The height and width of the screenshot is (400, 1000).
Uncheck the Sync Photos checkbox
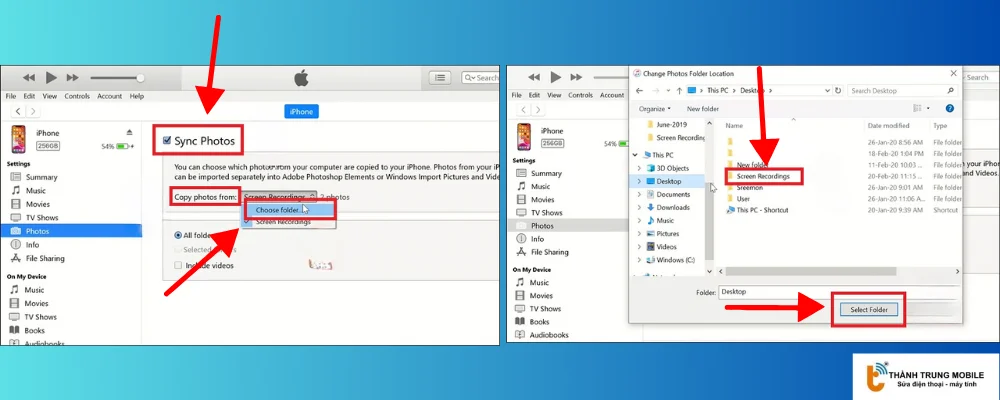pyautogui.click(x=166, y=141)
